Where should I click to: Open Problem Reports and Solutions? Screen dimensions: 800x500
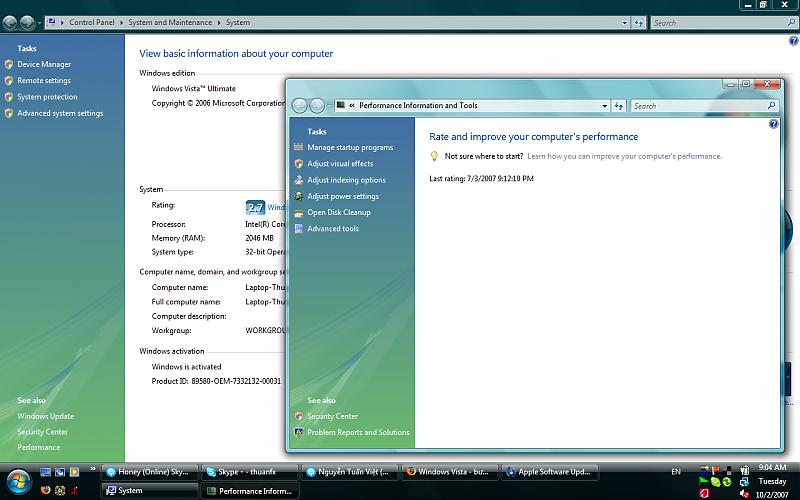[x=358, y=432]
